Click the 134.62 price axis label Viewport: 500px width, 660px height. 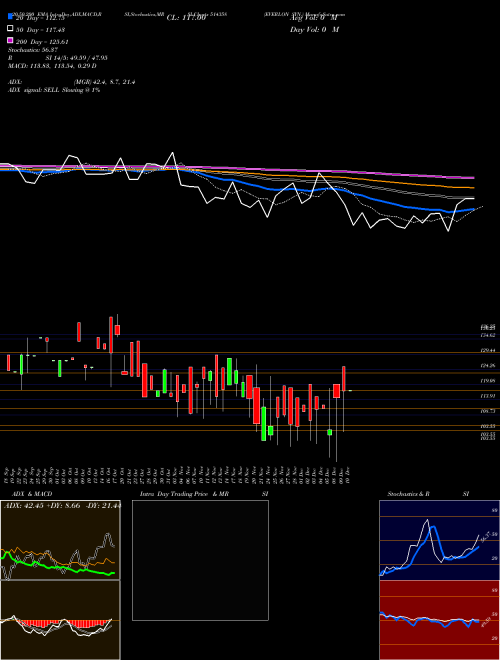point(489,335)
